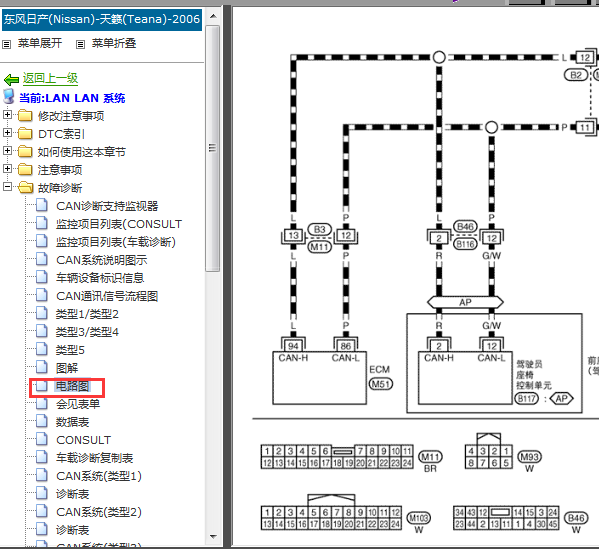Open the CONSULT tree item
The image size is (599, 549).
point(83,440)
